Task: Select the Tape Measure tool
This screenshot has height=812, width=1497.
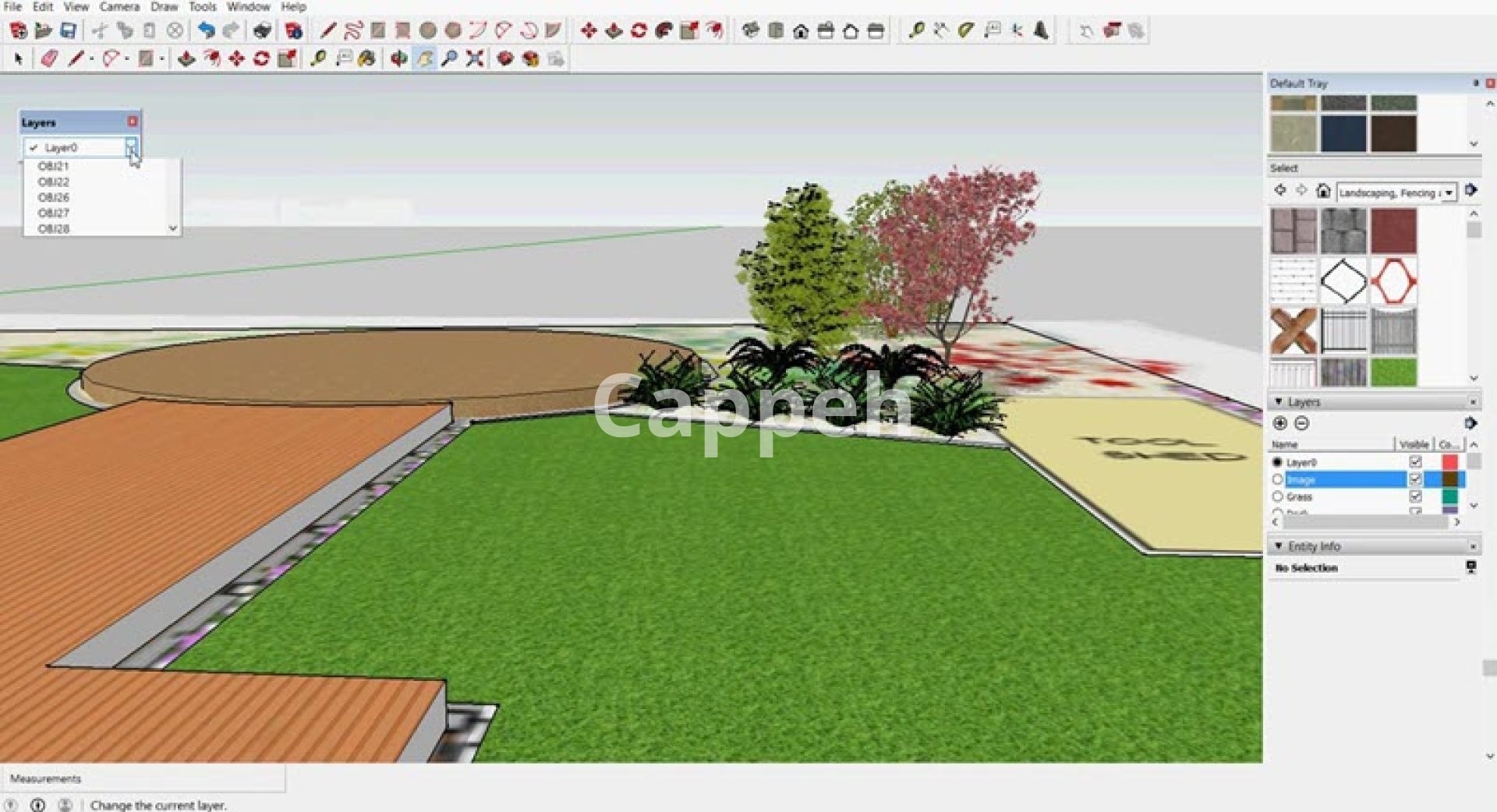Action: pos(317,59)
